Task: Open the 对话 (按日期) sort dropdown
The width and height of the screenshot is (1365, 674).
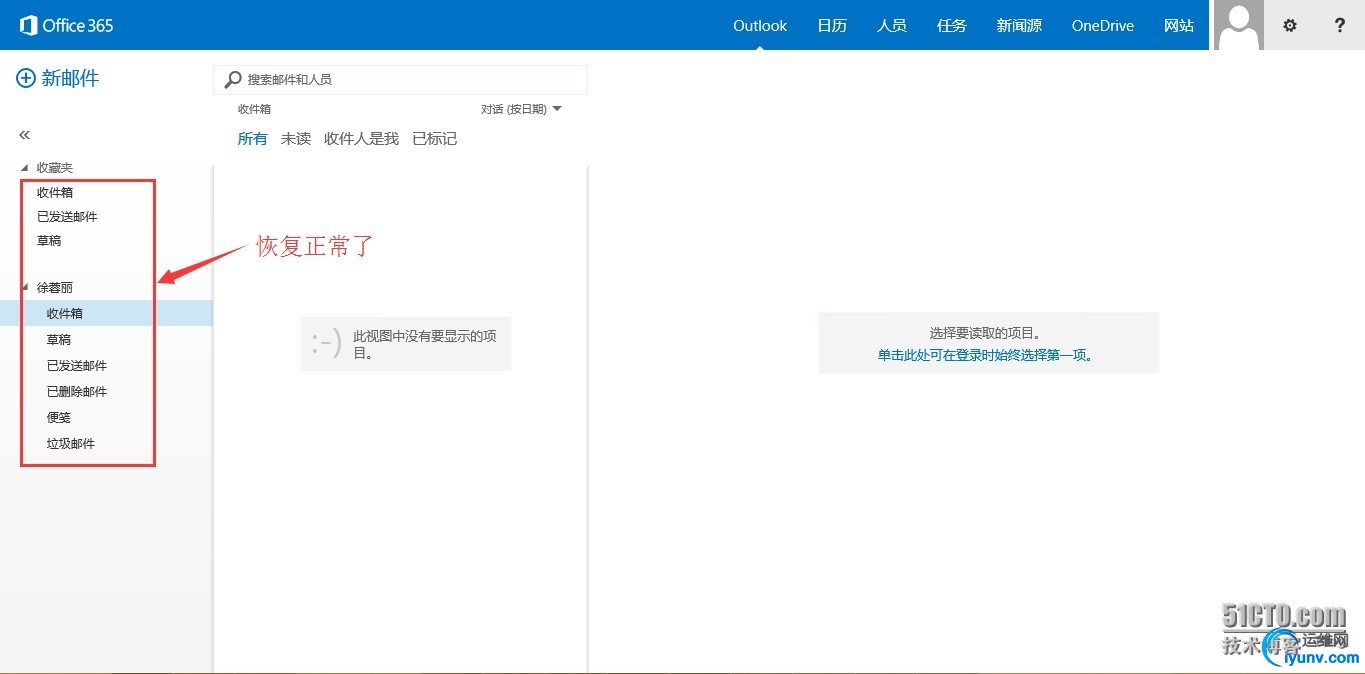Action: (x=521, y=109)
